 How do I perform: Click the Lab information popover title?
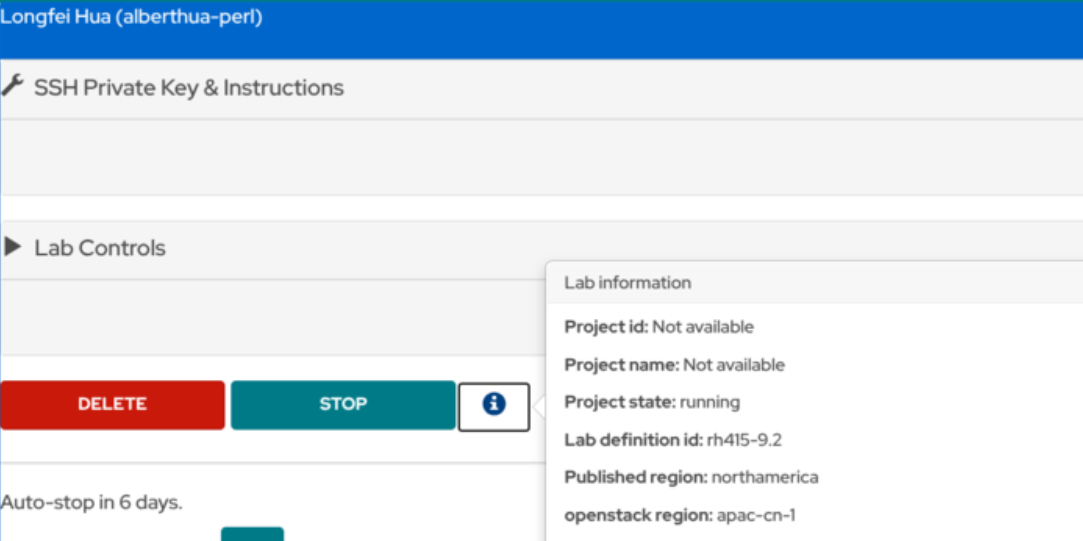(628, 283)
